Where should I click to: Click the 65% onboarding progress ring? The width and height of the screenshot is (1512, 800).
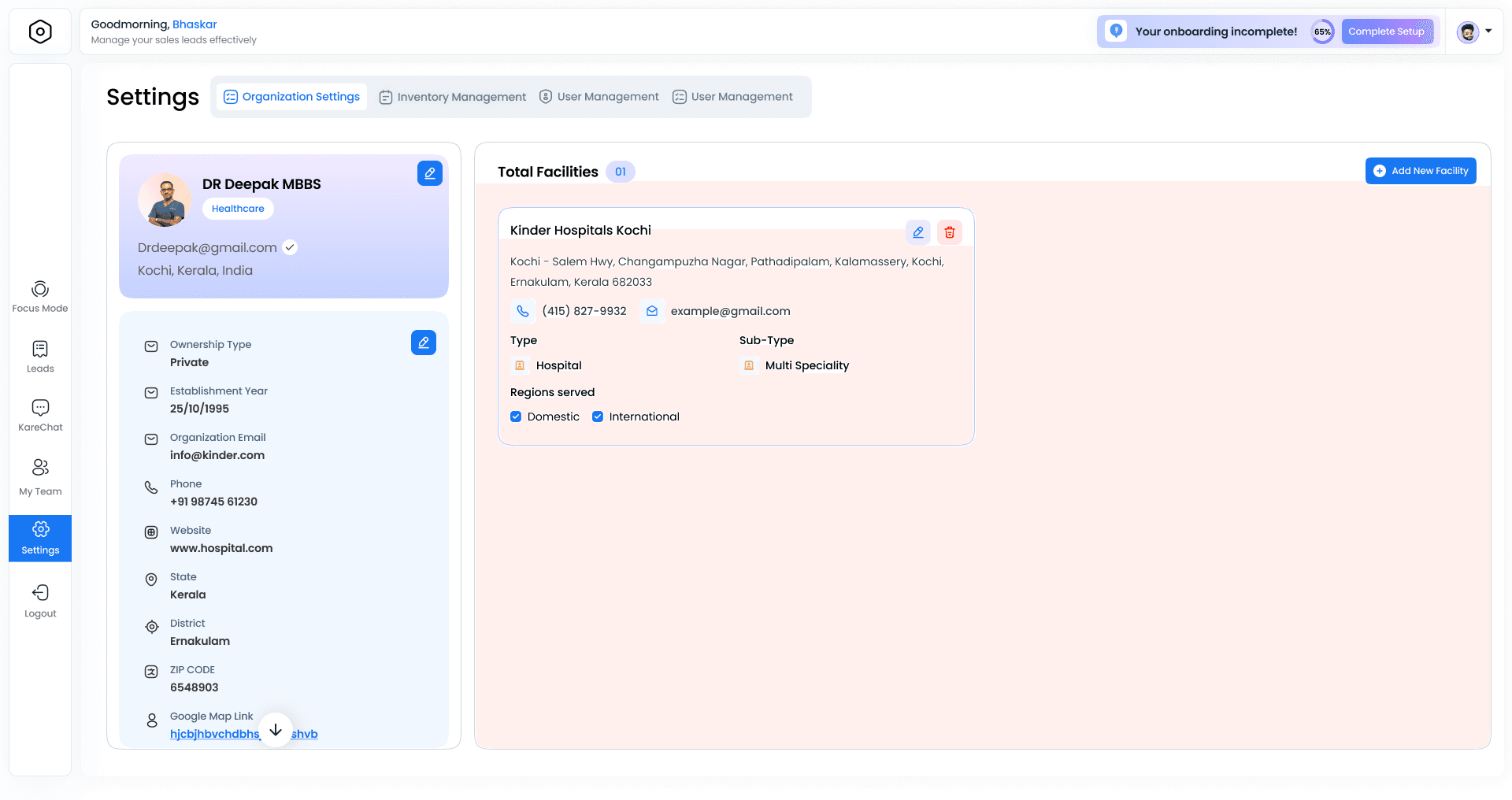tap(1322, 31)
